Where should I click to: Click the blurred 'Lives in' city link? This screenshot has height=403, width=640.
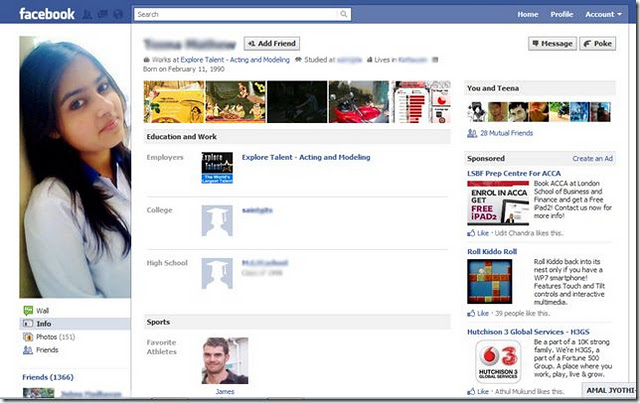[x=412, y=60]
